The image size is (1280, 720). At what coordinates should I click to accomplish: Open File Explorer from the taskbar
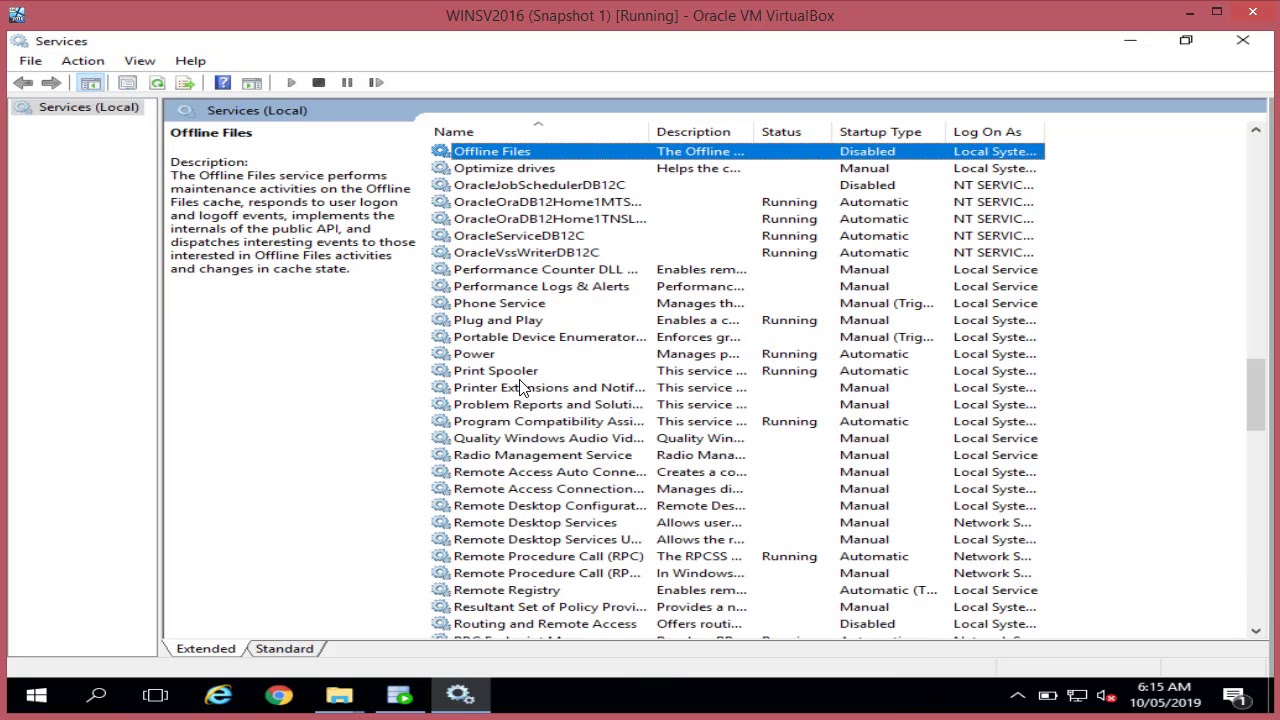click(339, 696)
